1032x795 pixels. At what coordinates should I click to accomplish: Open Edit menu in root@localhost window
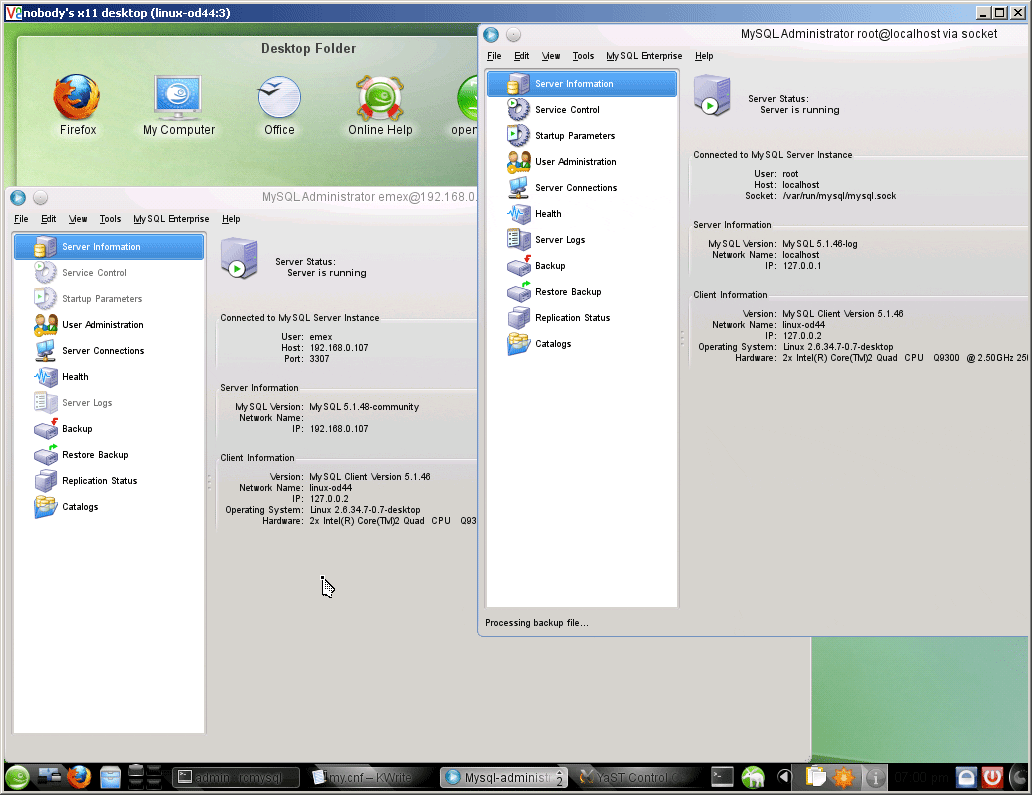(x=521, y=56)
